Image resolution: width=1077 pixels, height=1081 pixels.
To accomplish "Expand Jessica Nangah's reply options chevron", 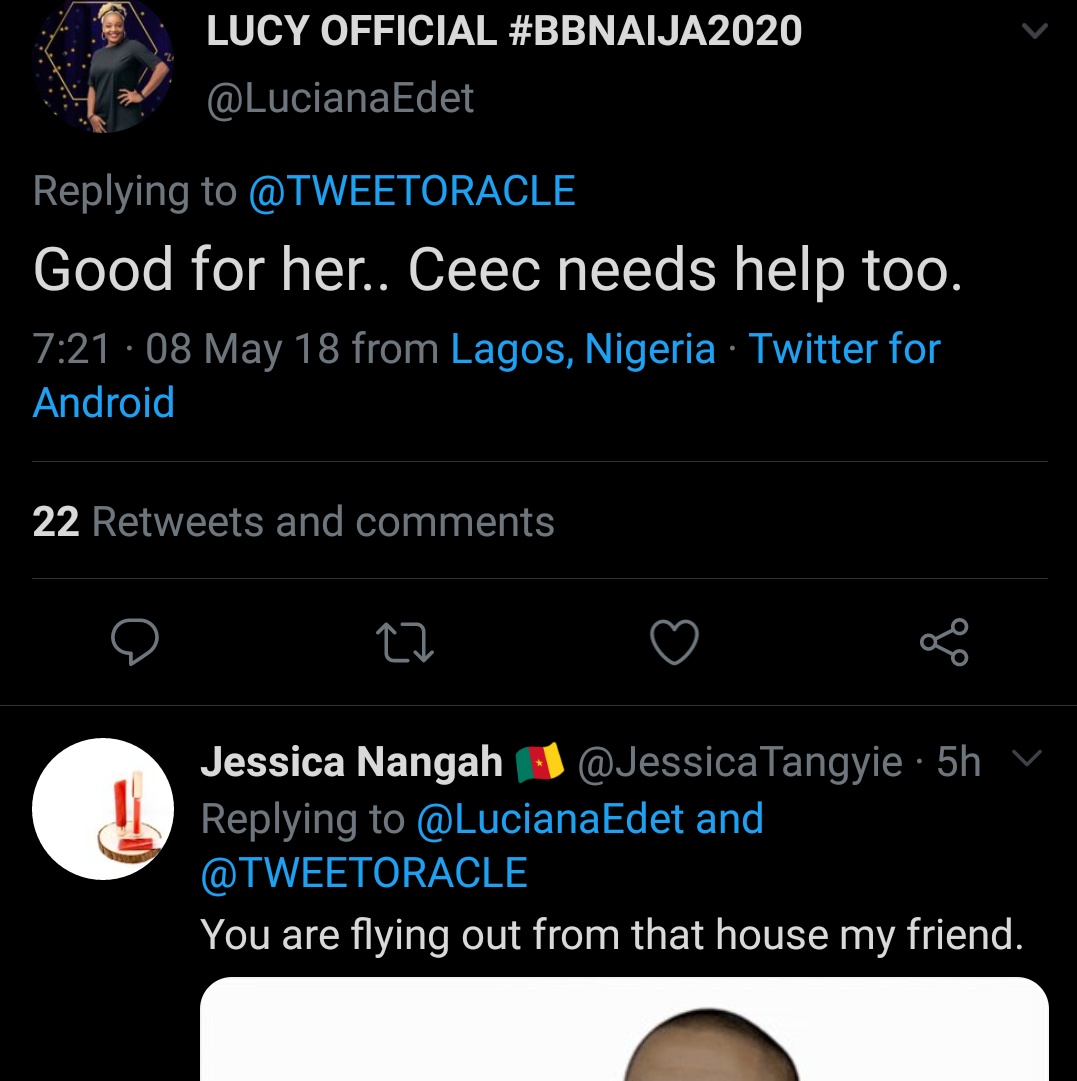I will [1027, 760].
